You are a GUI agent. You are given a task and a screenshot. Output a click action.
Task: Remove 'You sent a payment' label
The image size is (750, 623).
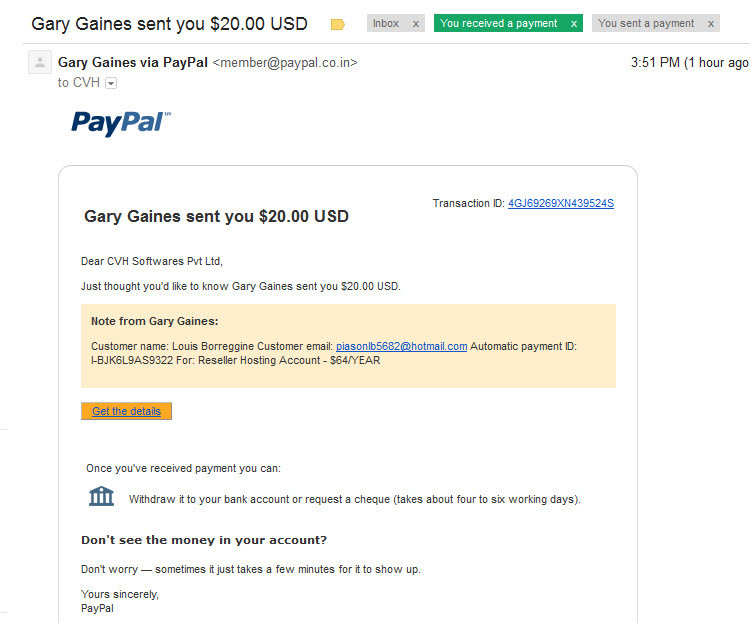coord(711,23)
